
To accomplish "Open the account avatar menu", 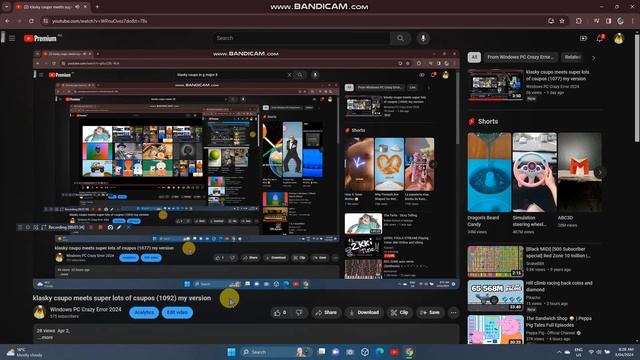I will coord(619,38).
